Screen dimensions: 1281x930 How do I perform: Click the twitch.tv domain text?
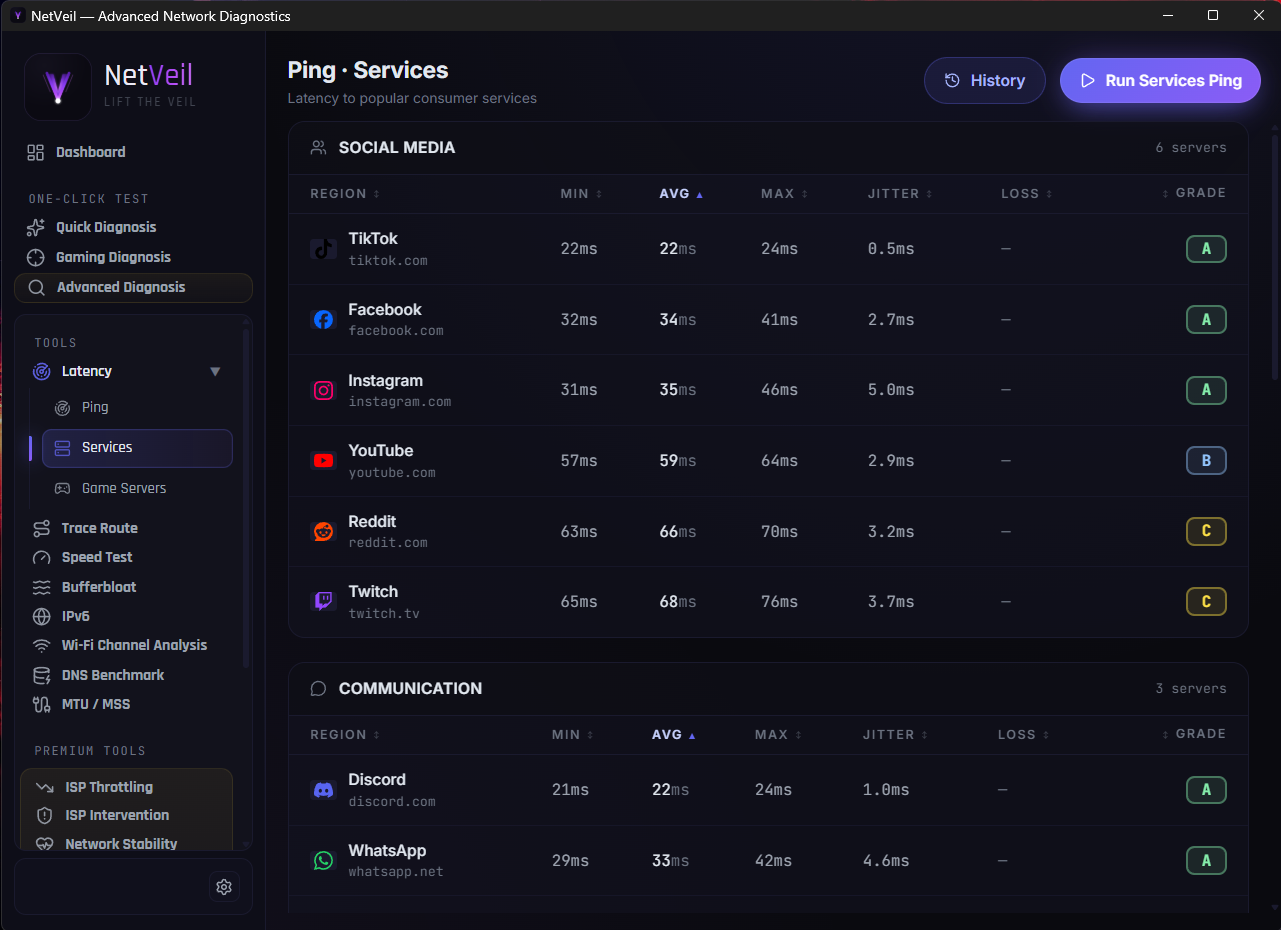coord(384,614)
